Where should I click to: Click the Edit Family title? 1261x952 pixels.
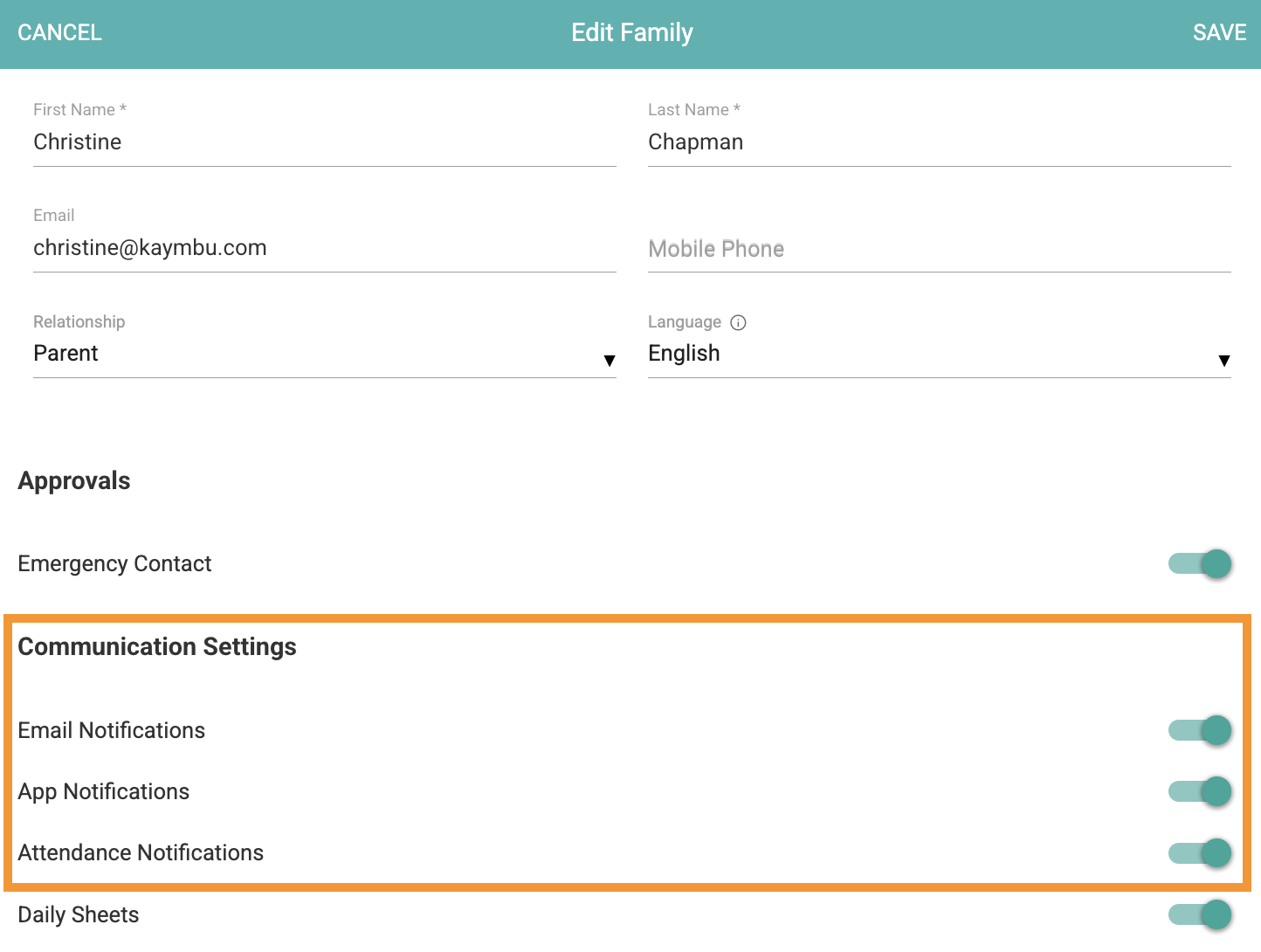point(631,33)
